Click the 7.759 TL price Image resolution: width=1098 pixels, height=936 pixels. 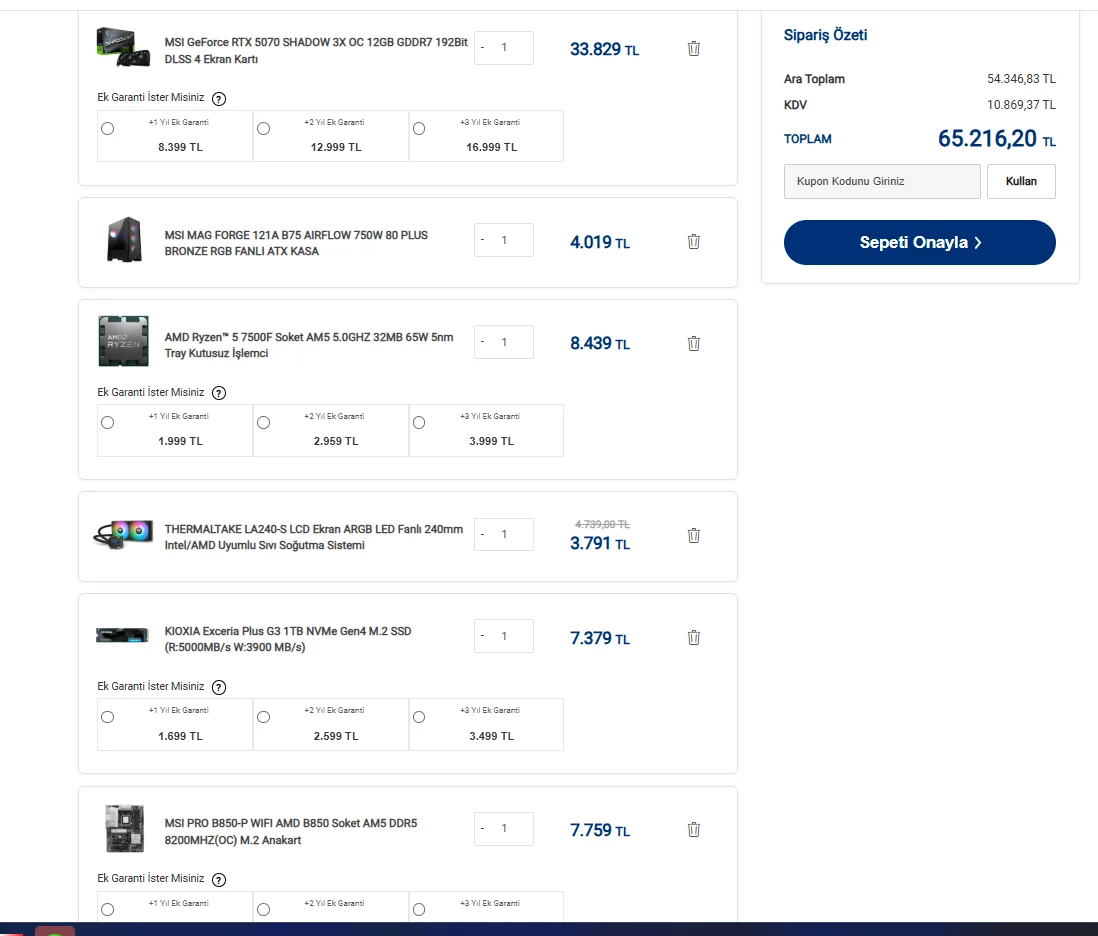tap(600, 830)
